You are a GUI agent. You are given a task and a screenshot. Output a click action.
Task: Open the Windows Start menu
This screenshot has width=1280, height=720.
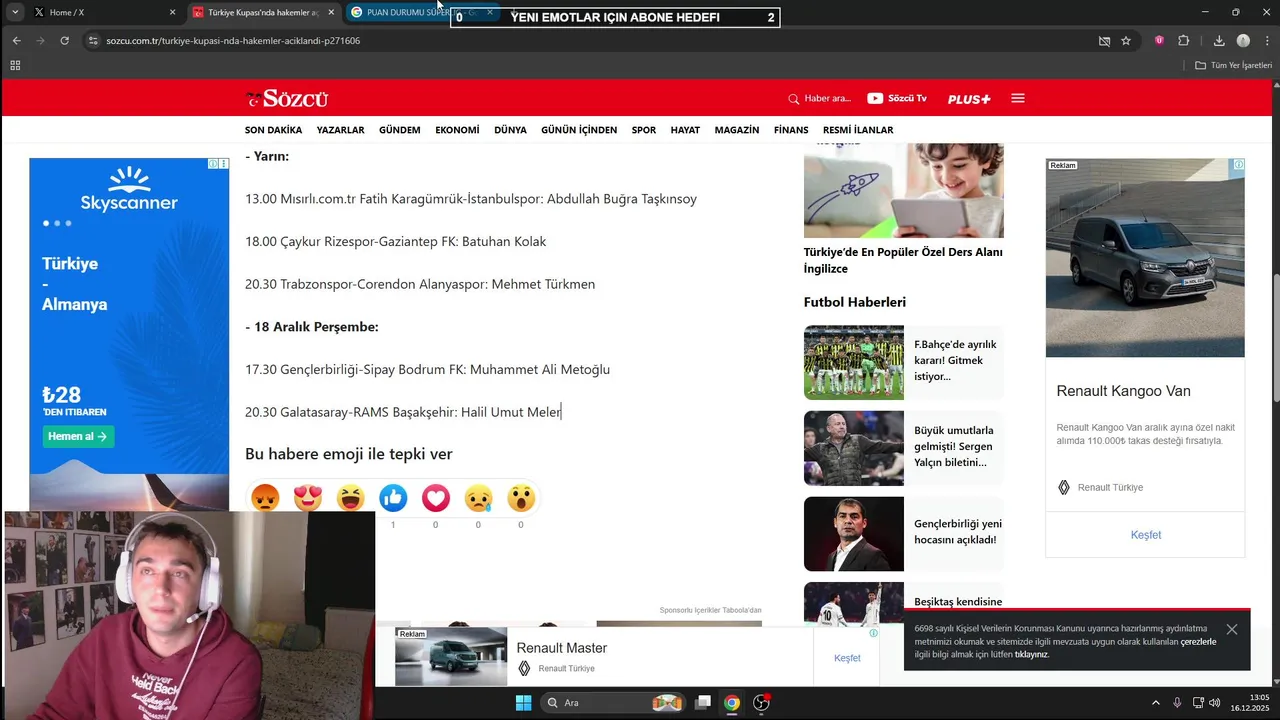(x=523, y=703)
